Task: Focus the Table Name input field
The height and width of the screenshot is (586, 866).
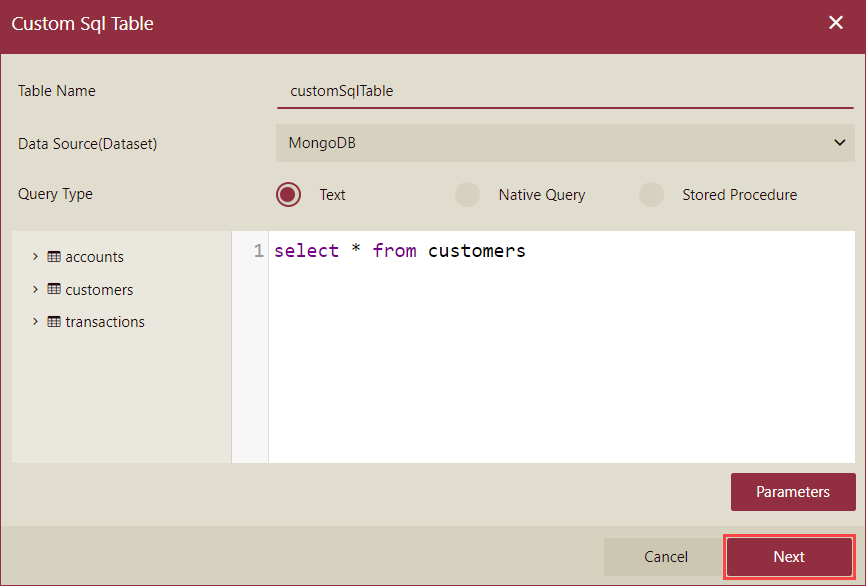Action: (x=565, y=91)
